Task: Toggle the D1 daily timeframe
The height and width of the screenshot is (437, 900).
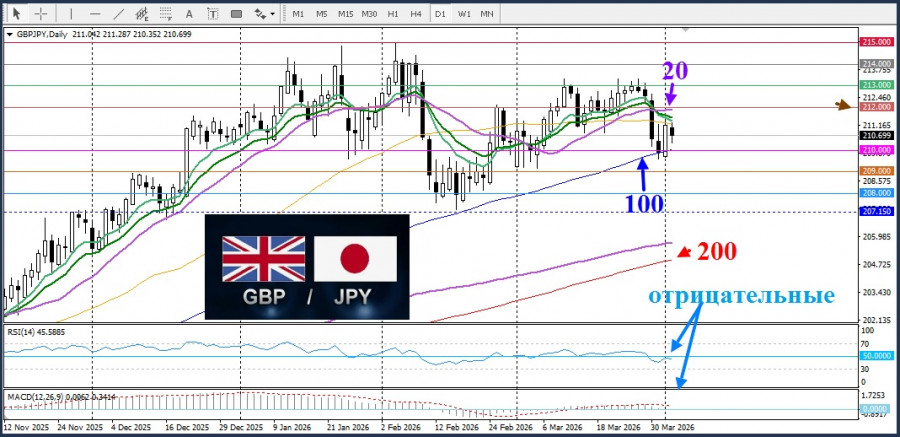Action: [440, 13]
